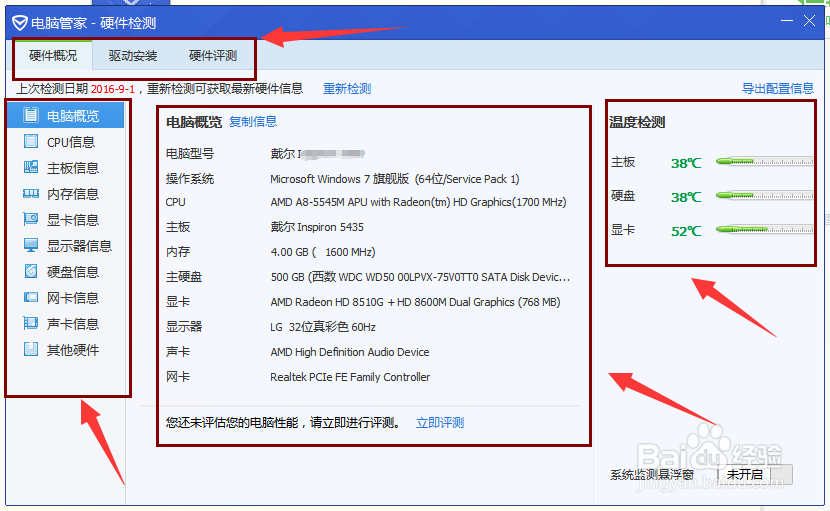Image resolution: width=830 pixels, height=511 pixels.
Task: Click the 导出配置信息 link
Action: tap(778, 88)
